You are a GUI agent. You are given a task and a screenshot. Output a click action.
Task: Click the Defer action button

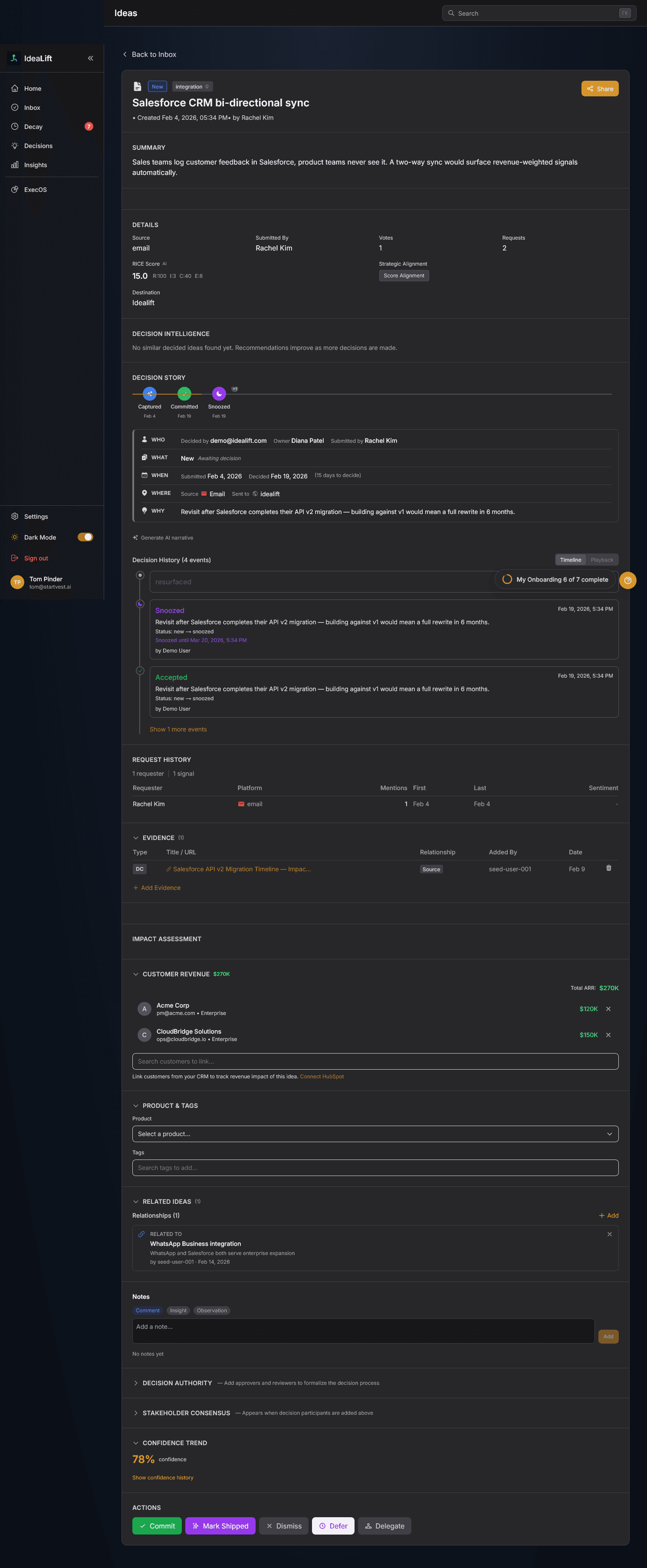334,1526
